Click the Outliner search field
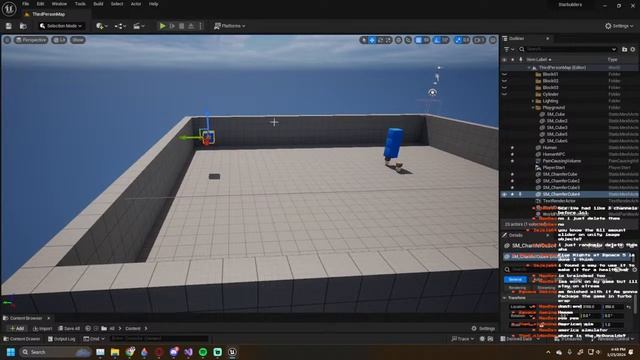The width and height of the screenshot is (640, 360). [x=567, y=49]
